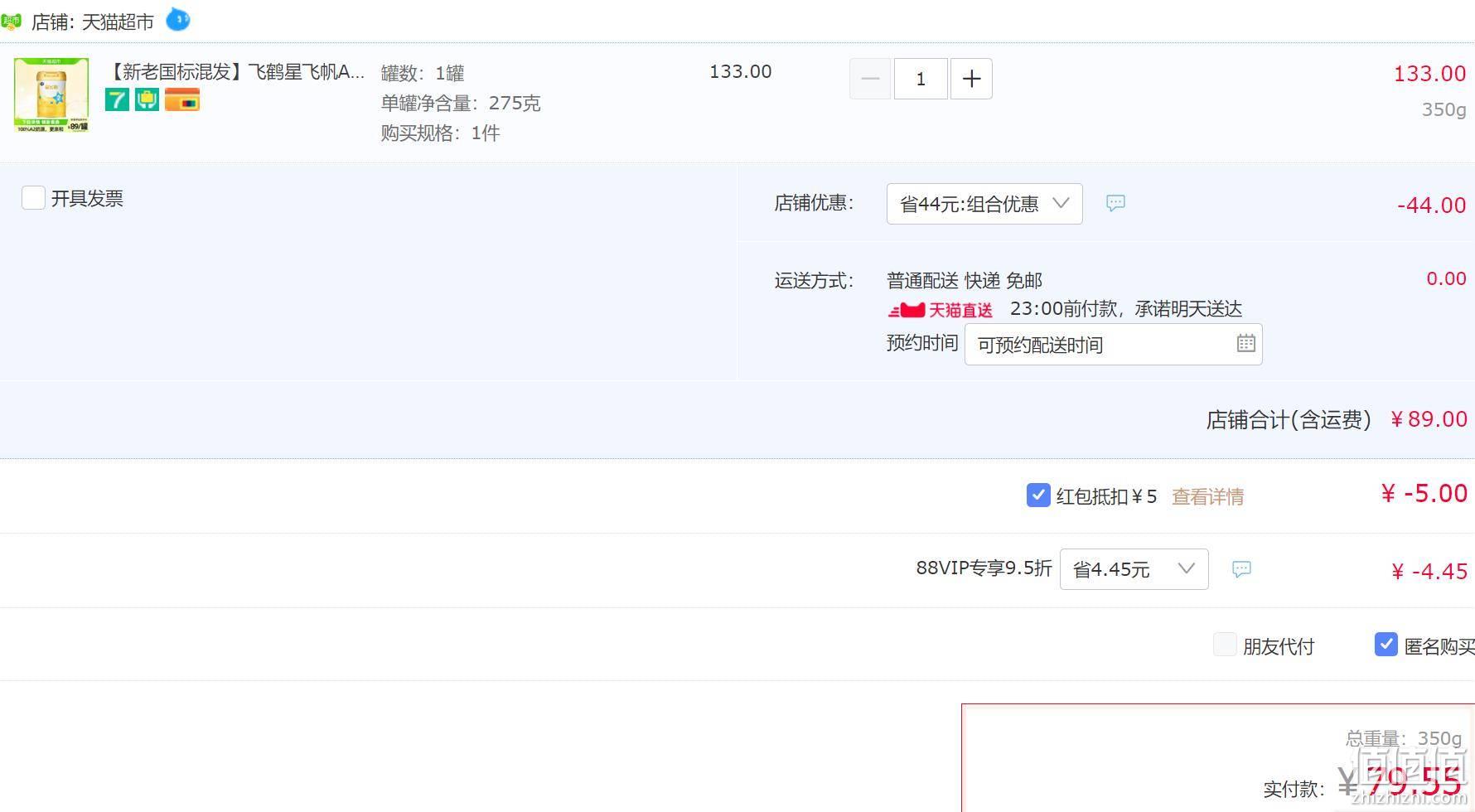Open the milk powder product thumbnail
Image resolution: width=1475 pixels, height=812 pixels.
(51, 94)
